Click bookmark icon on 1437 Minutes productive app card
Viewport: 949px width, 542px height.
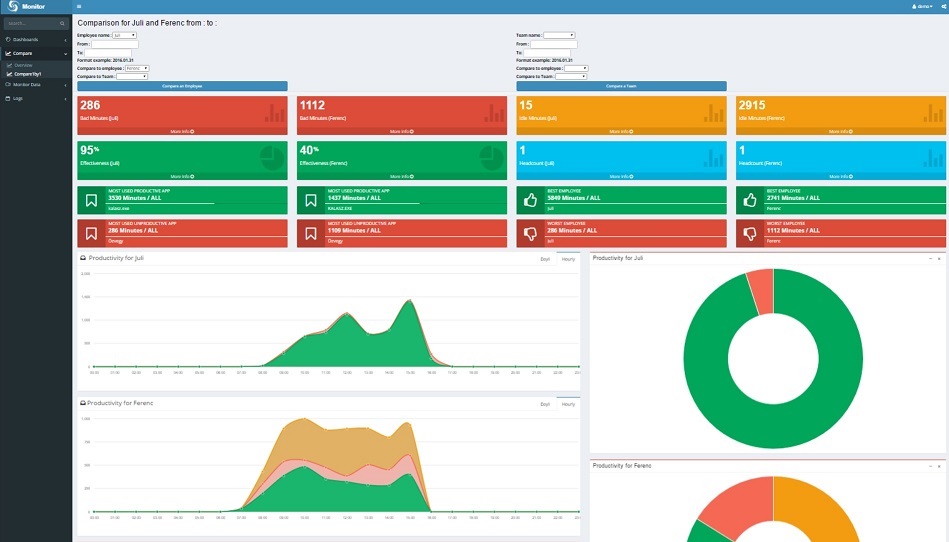[x=311, y=200]
